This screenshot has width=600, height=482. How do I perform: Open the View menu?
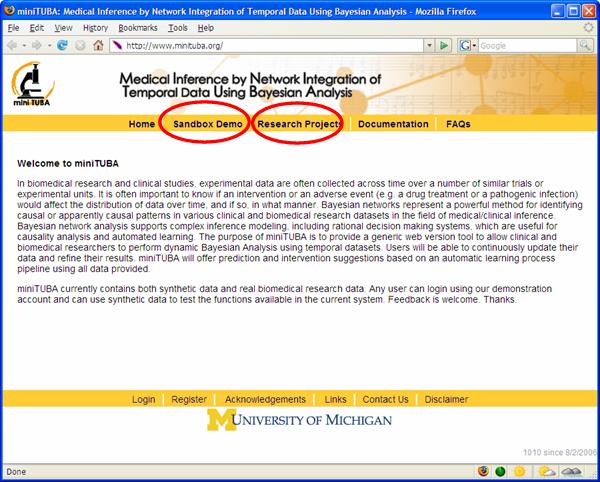click(x=63, y=28)
